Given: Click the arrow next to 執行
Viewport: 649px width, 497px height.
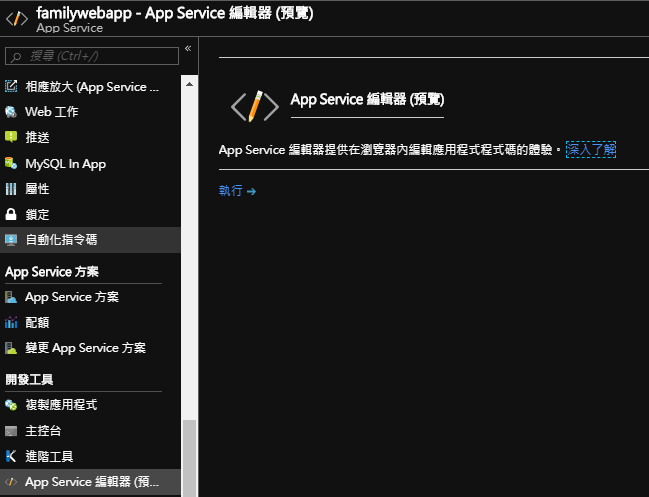Looking at the screenshot, I should click(x=251, y=192).
